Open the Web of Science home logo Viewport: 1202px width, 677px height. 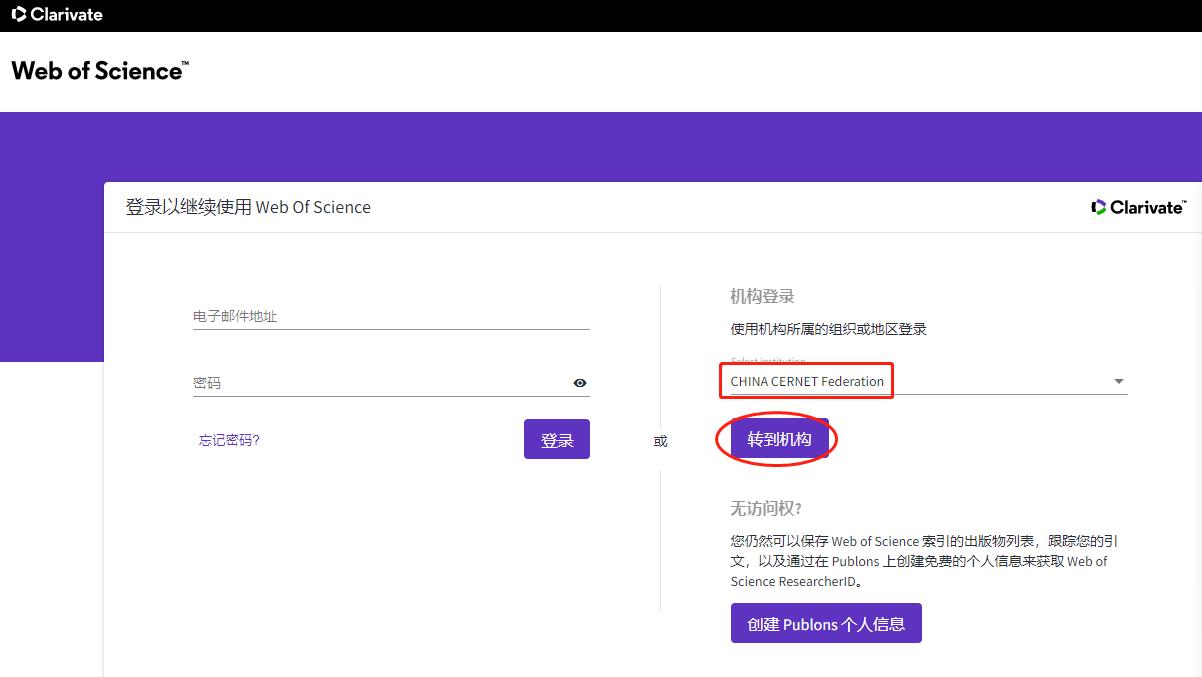(100, 70)
